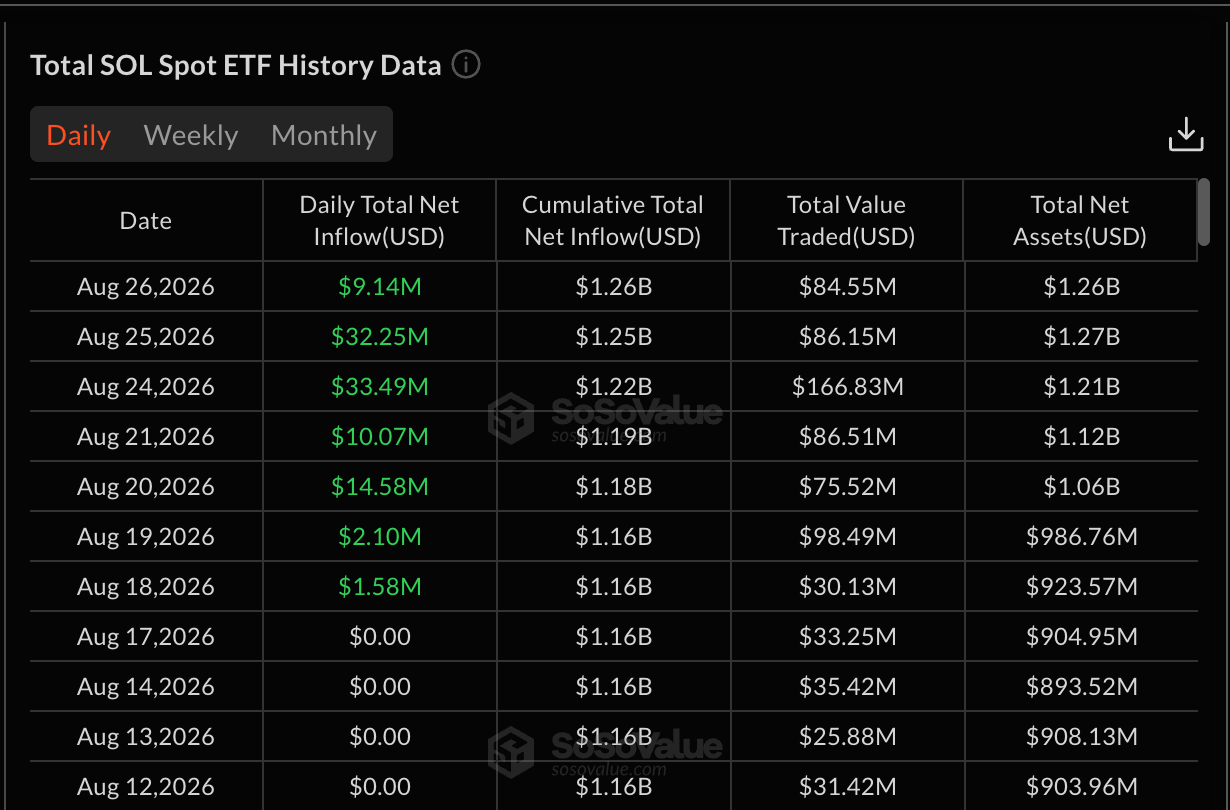Click the $1.22B cumulative inflow value
1230x810 pixels.
[x=614, y=387]
